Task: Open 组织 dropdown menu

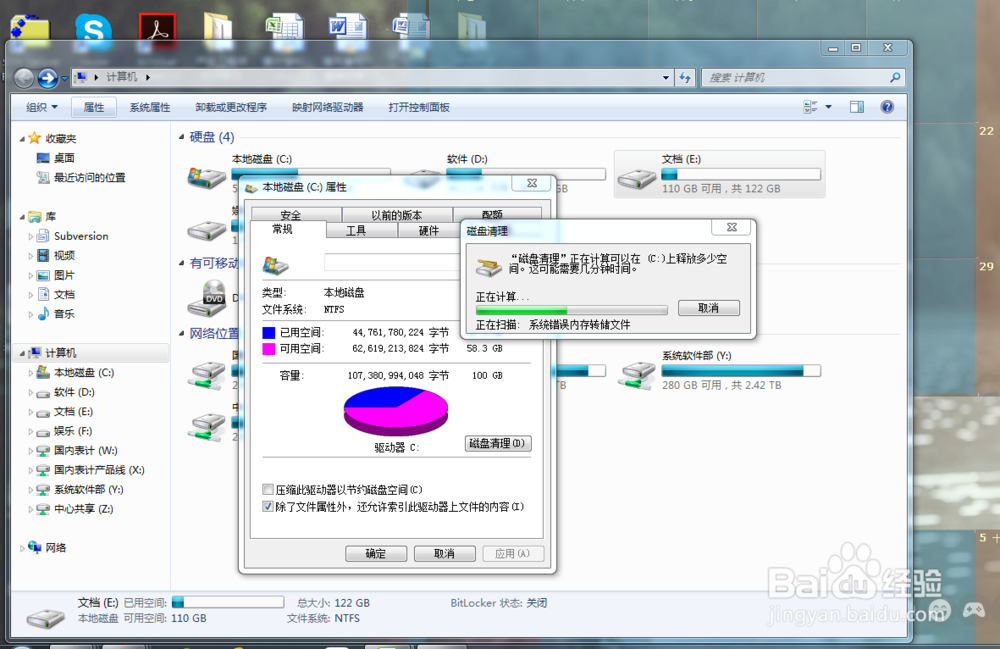Action: coord(41,107)
